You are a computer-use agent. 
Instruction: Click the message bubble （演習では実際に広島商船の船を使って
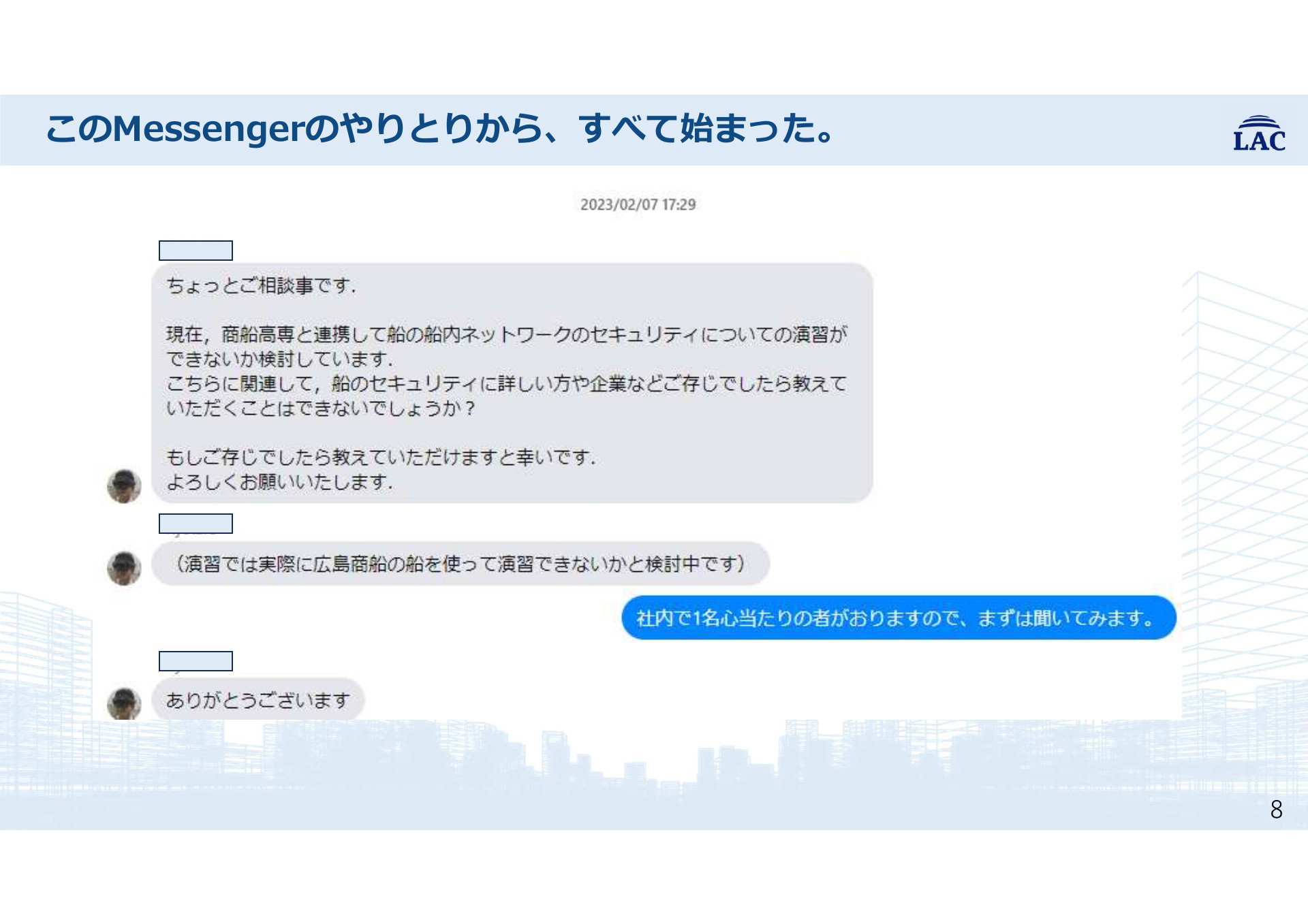(x=461, y=564)
